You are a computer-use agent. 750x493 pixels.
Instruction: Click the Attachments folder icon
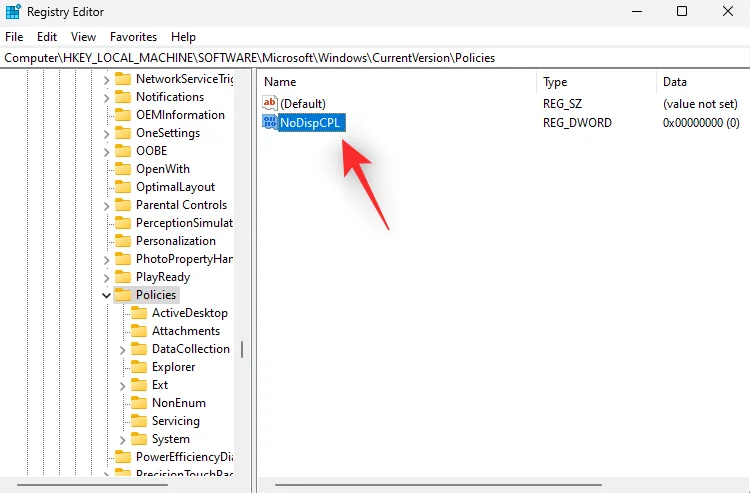coord(139,331)
